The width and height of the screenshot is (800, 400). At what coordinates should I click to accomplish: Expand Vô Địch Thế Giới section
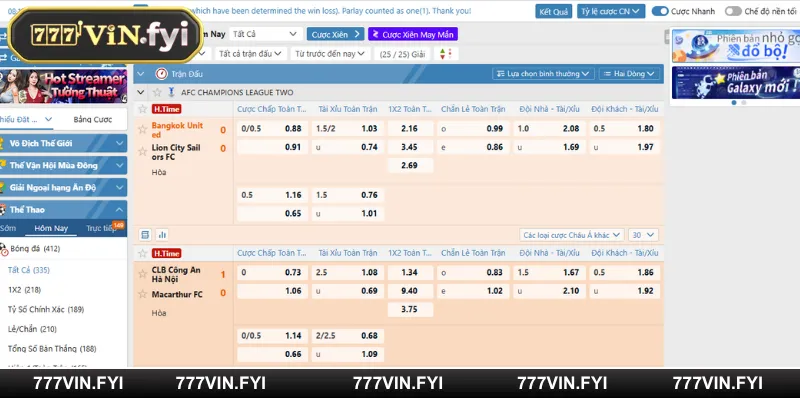pos(63,143)
